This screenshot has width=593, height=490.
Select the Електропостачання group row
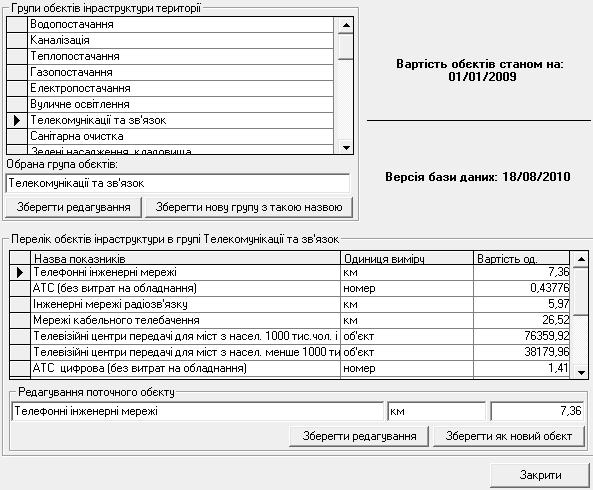point(181,88)
